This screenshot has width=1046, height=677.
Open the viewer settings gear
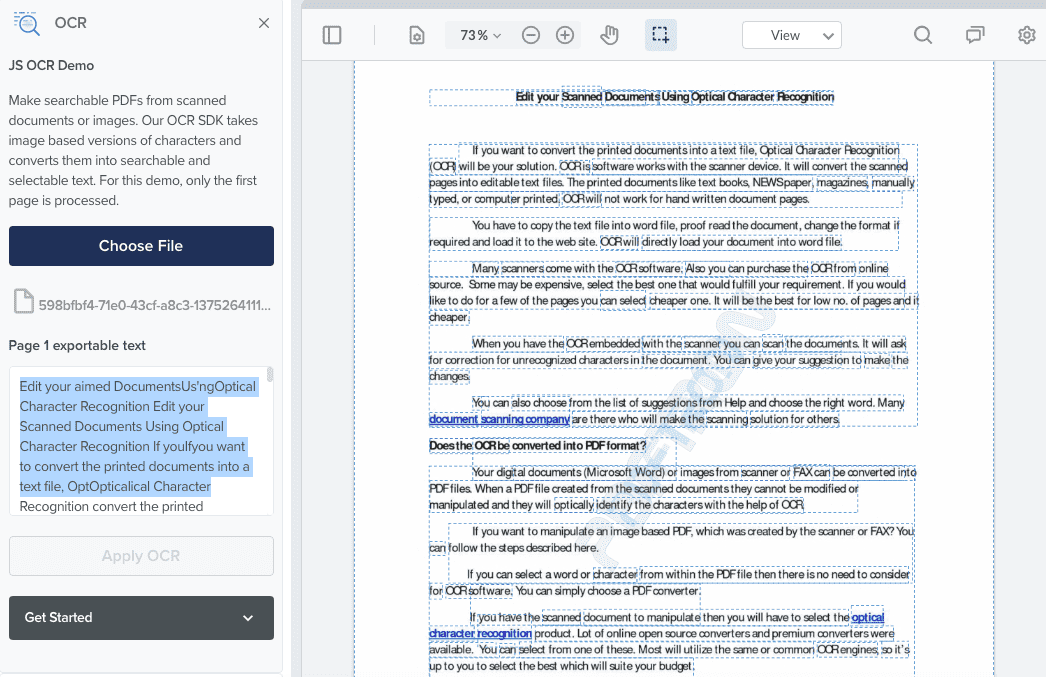tap(1026, 34)
